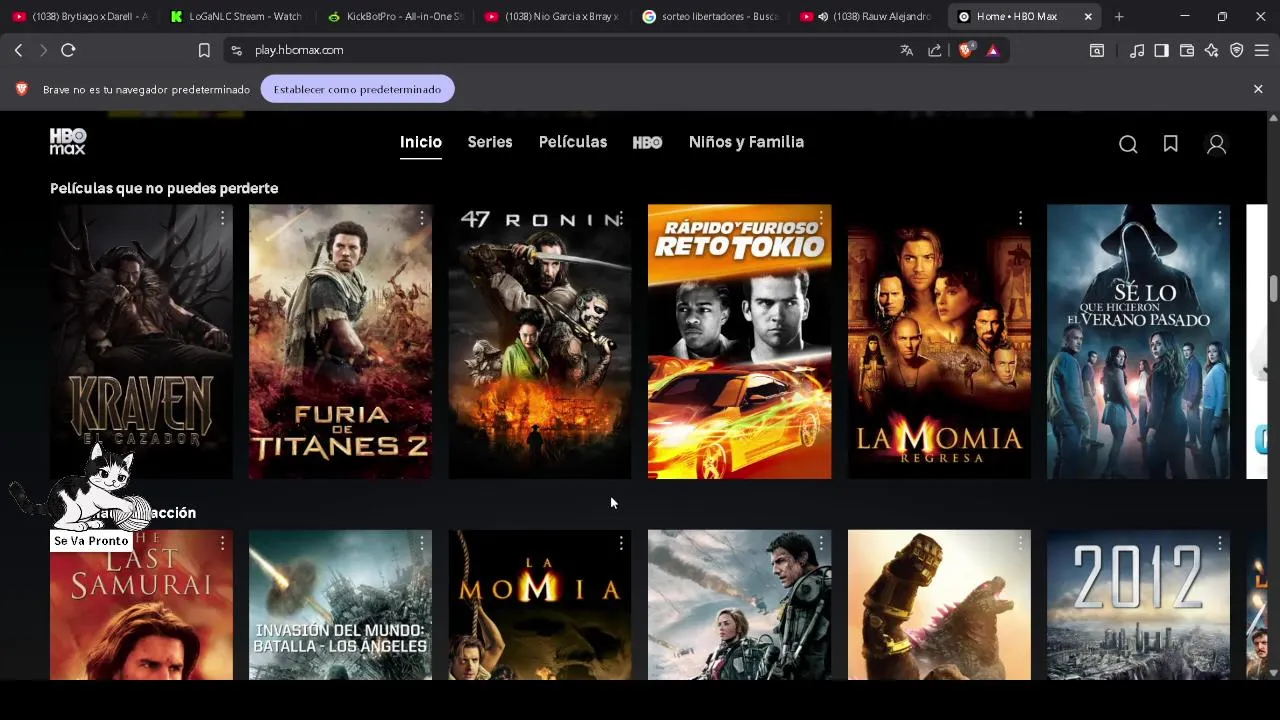This screenshot has width=1280, height=720.
Task: Open Leo AI sparkle icon
Action: click(x=1212, y=50)
